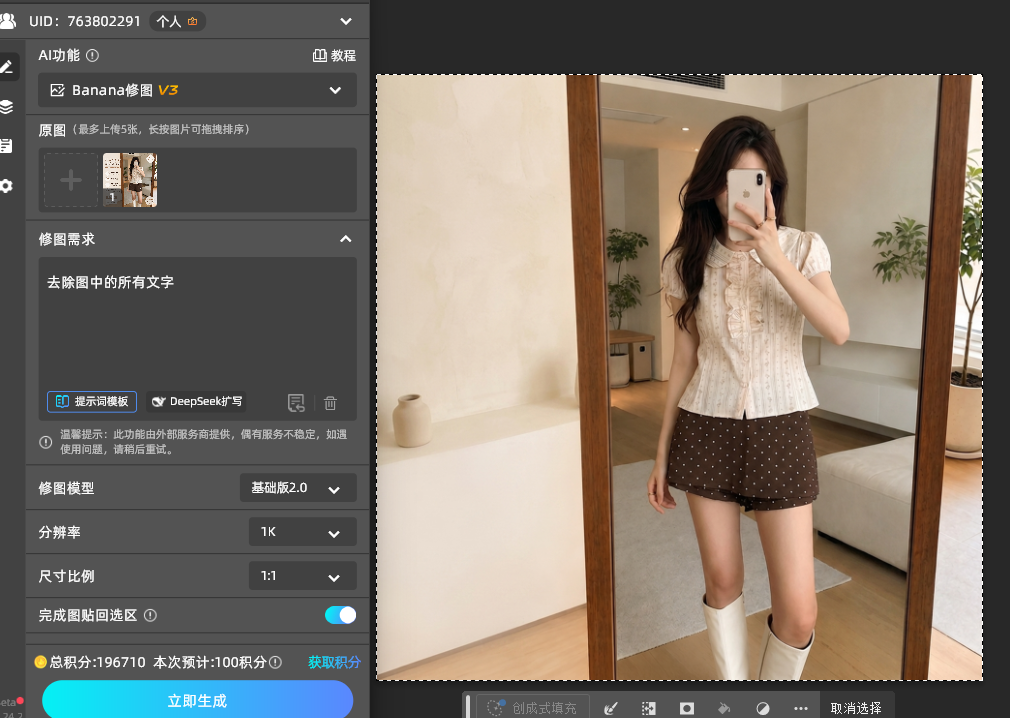Click 取消选择 to deselect

point(856,708)
